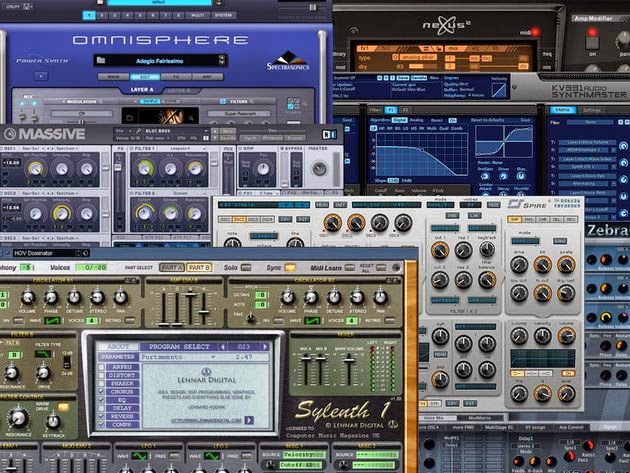Select PART B in Sylenth1
The image size is (630, 473).
(199, 268)
